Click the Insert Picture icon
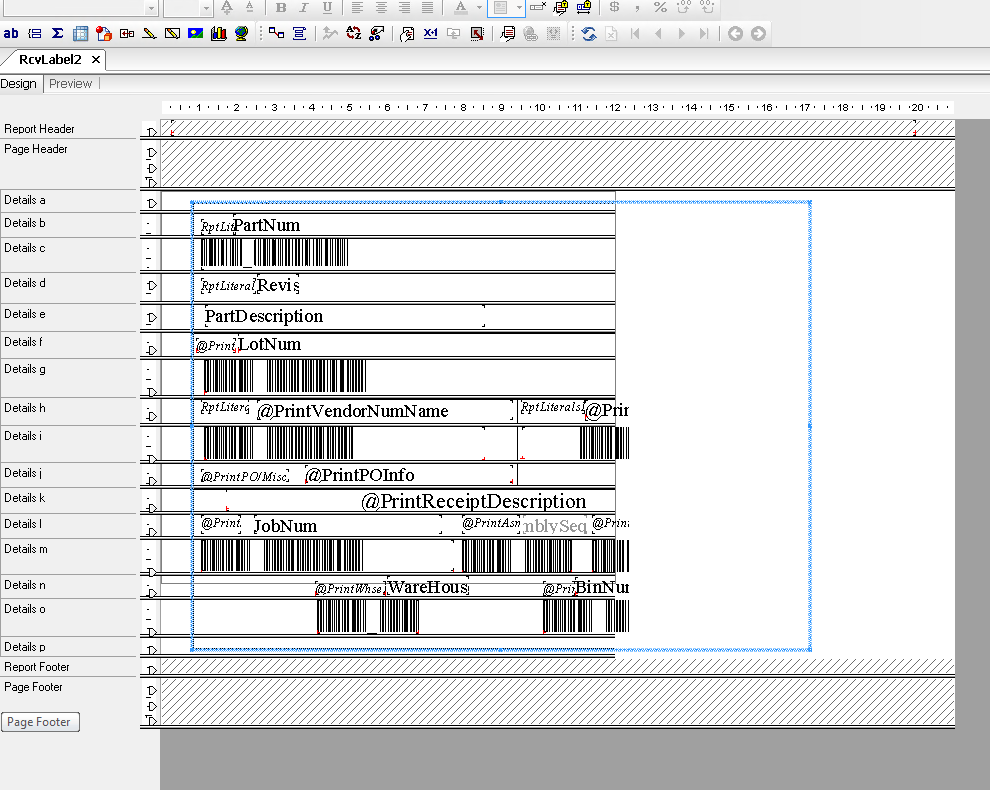Screen dimensions: 990x790 tap(196, 33)
